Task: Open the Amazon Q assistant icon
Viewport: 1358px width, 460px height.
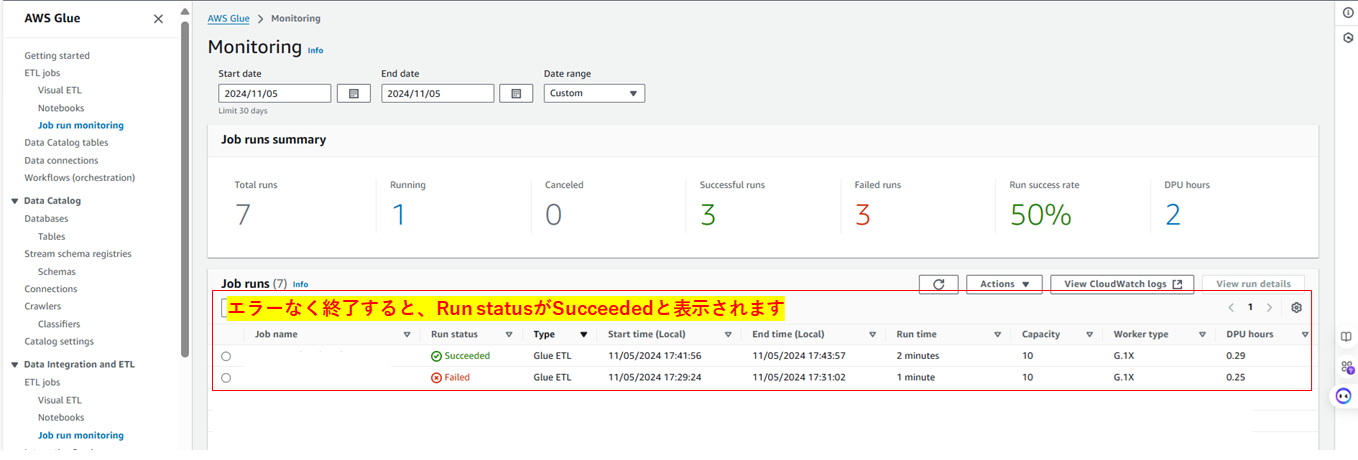Action: coord(1346,396)
